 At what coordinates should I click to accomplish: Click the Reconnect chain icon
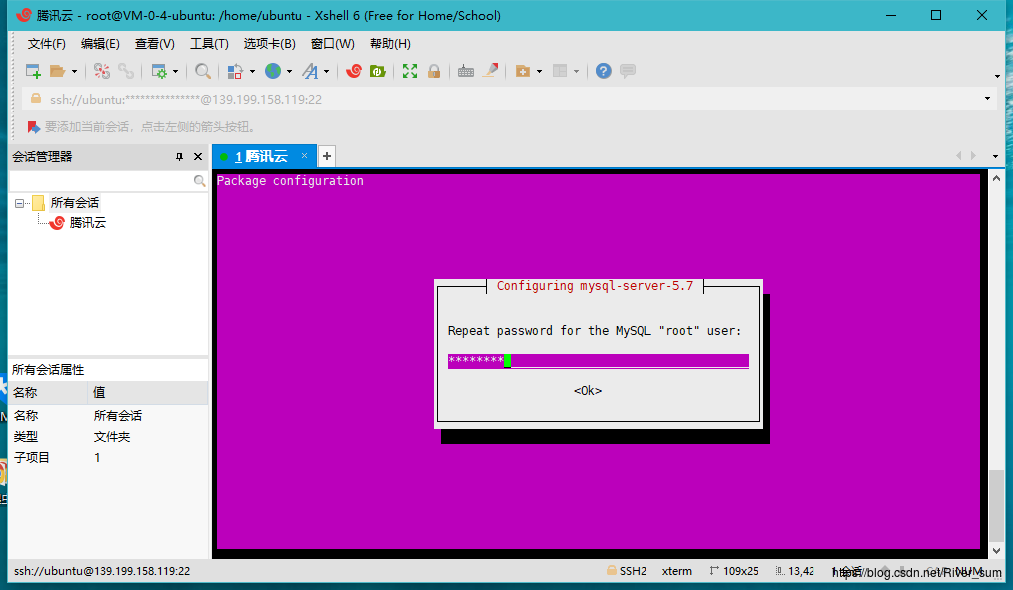[126, 71]
